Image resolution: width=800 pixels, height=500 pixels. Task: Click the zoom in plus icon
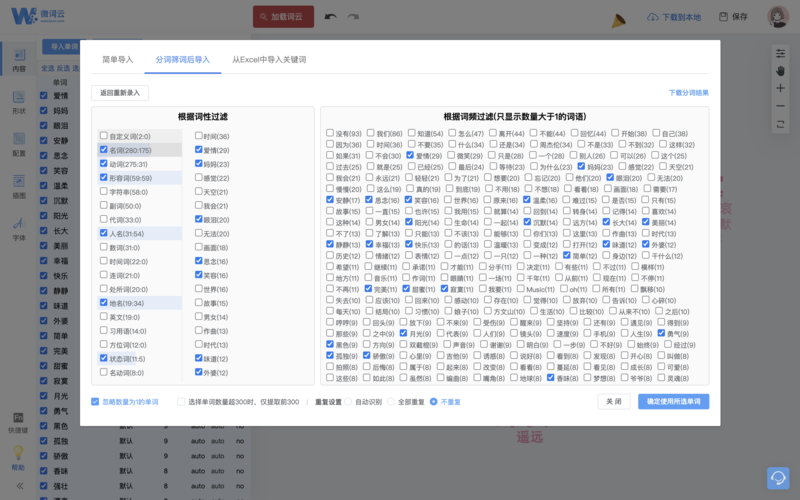pos(780,88)
